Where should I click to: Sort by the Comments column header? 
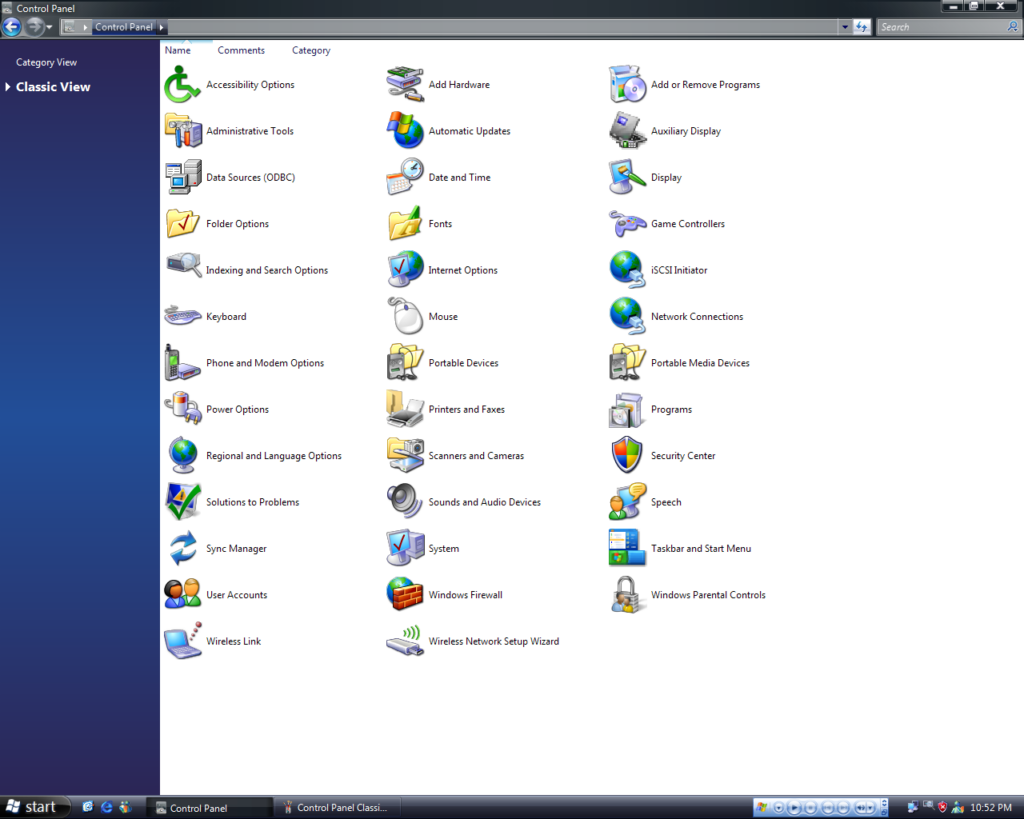(241, 50)
